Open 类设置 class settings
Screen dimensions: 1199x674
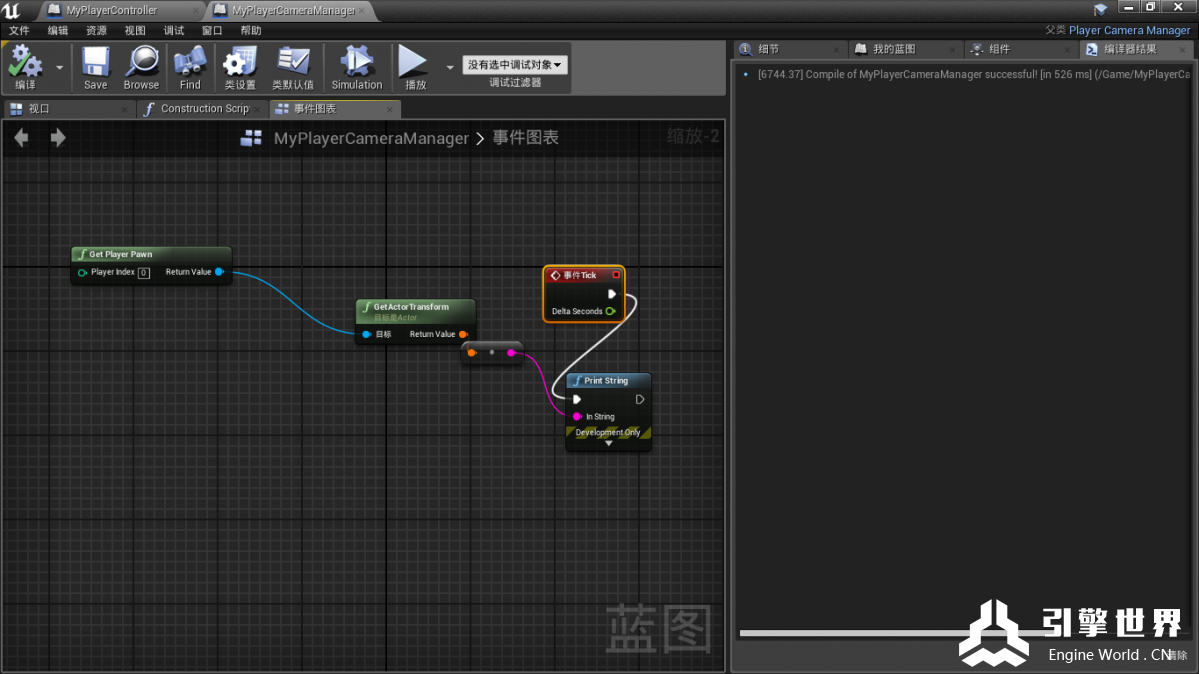click(x=240, y=68)
